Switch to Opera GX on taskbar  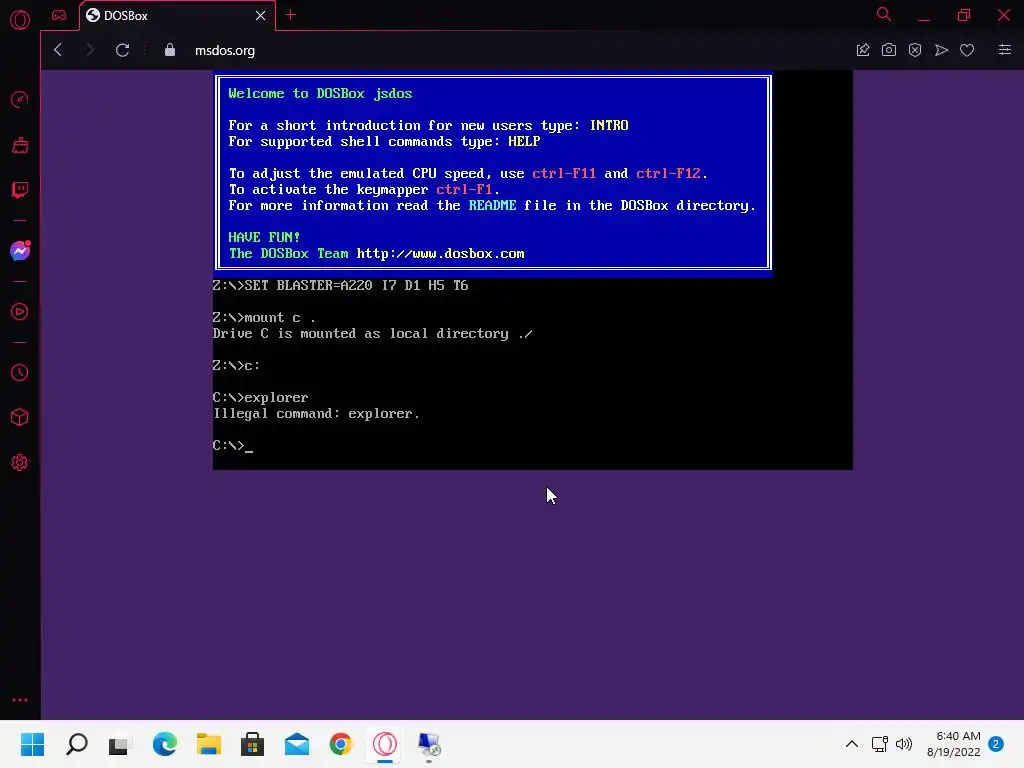385,744
